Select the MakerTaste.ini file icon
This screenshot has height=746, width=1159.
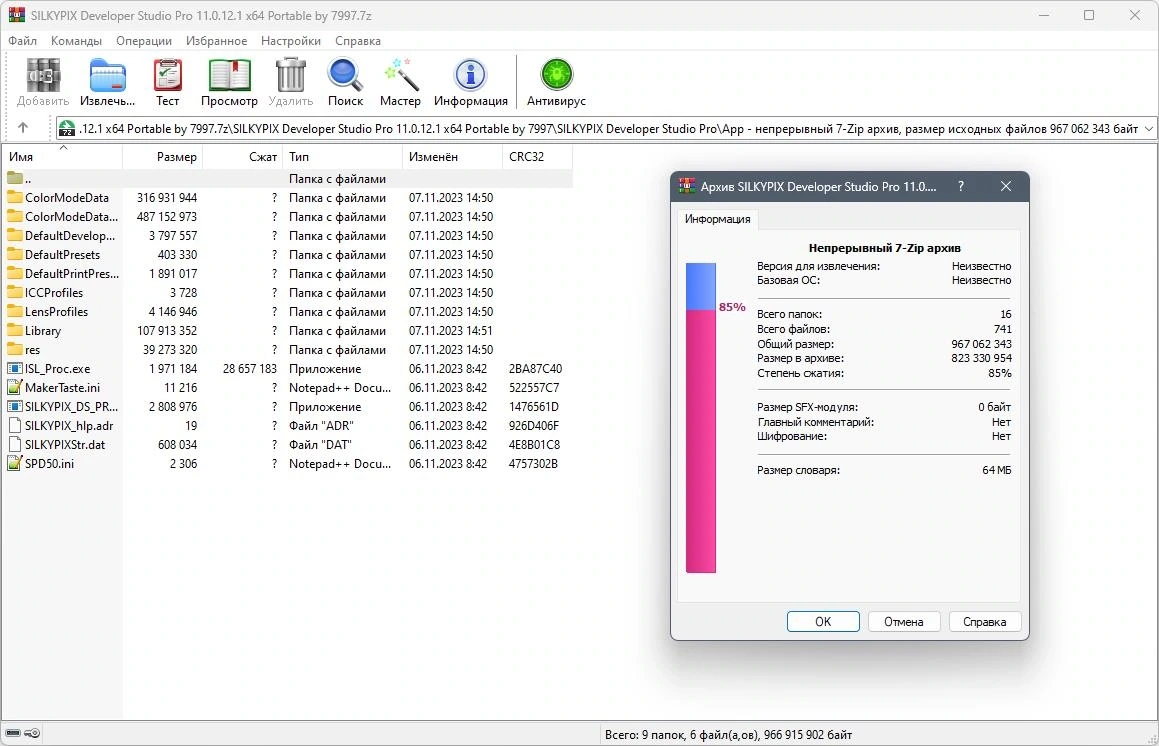point(15,387)
